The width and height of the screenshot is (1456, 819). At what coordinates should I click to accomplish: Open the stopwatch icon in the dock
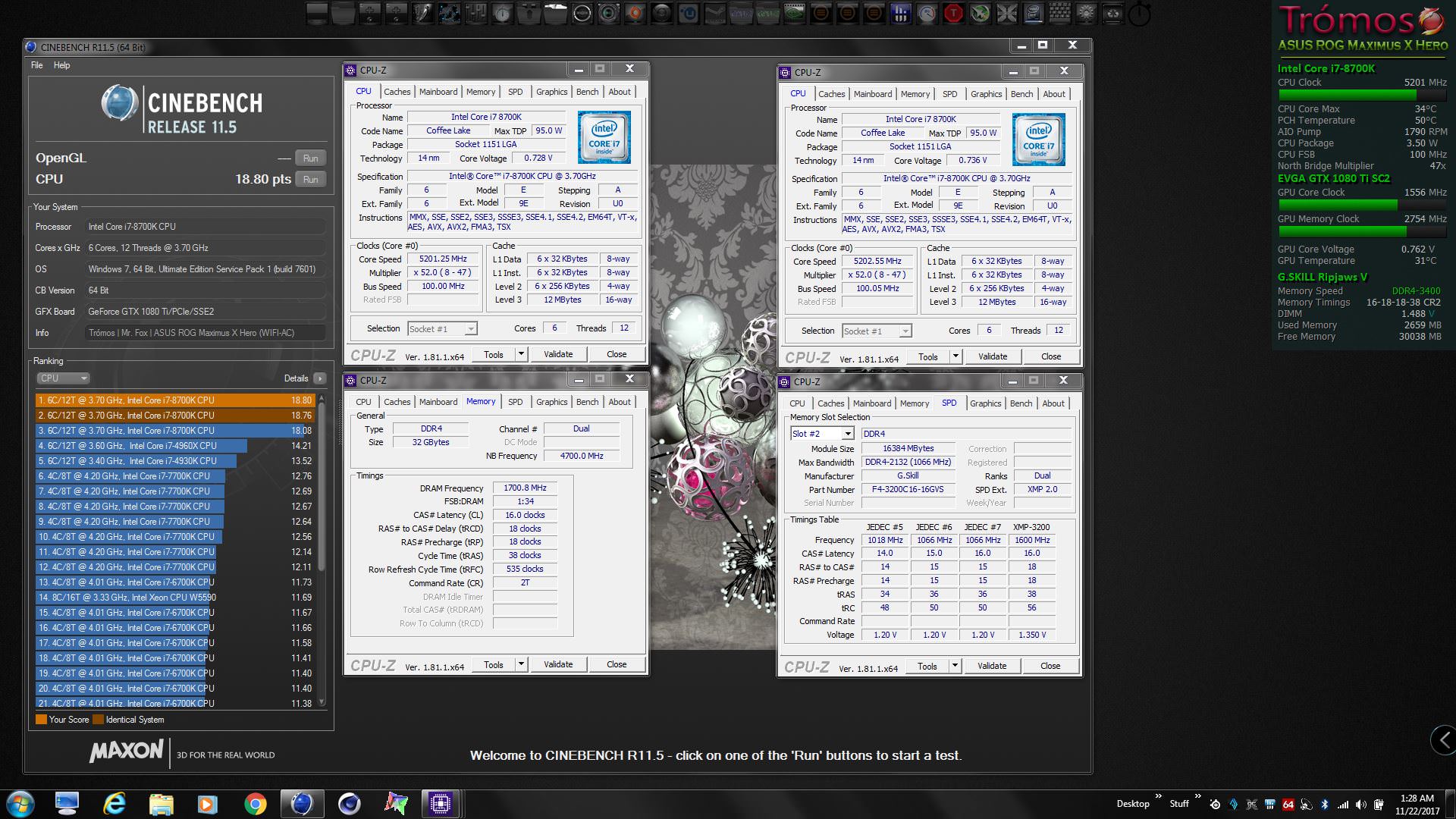click(x=1138, y=14)
